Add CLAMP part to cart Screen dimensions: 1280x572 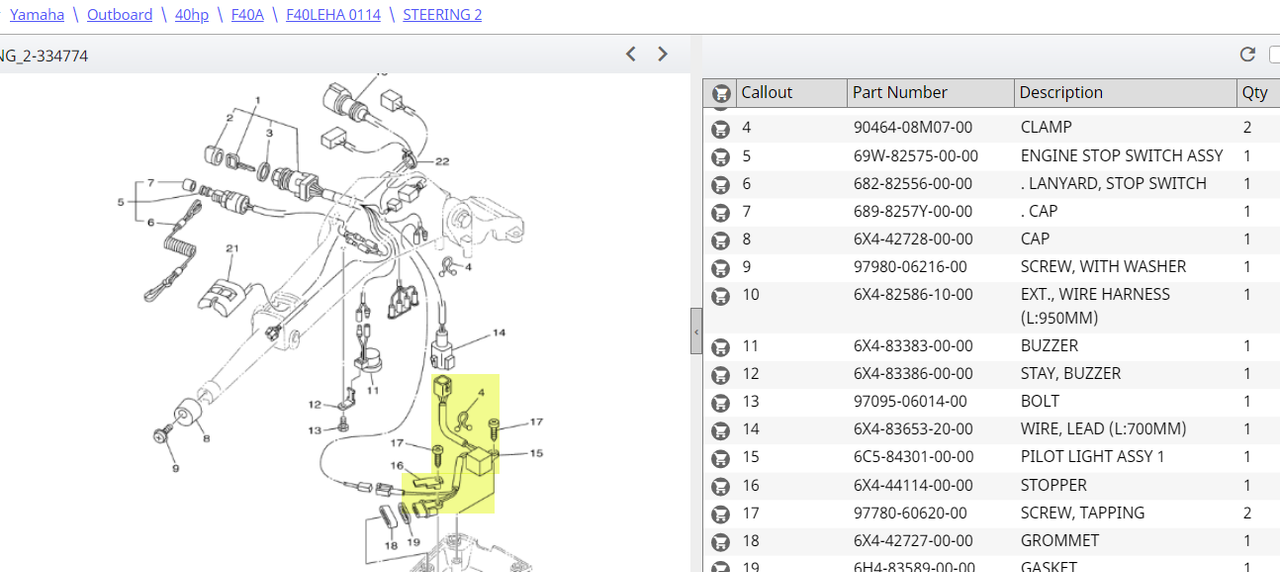tap(720, 128)
